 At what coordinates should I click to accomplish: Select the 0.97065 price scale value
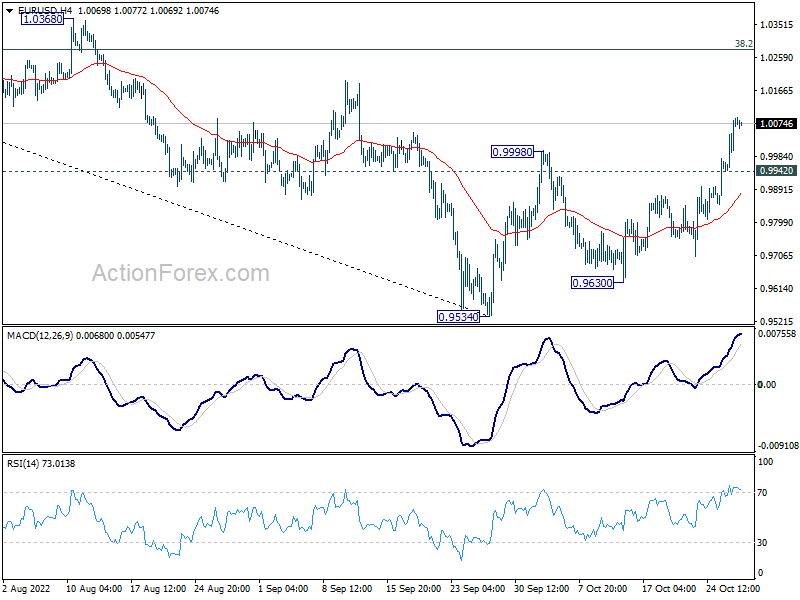pos(777,256)
